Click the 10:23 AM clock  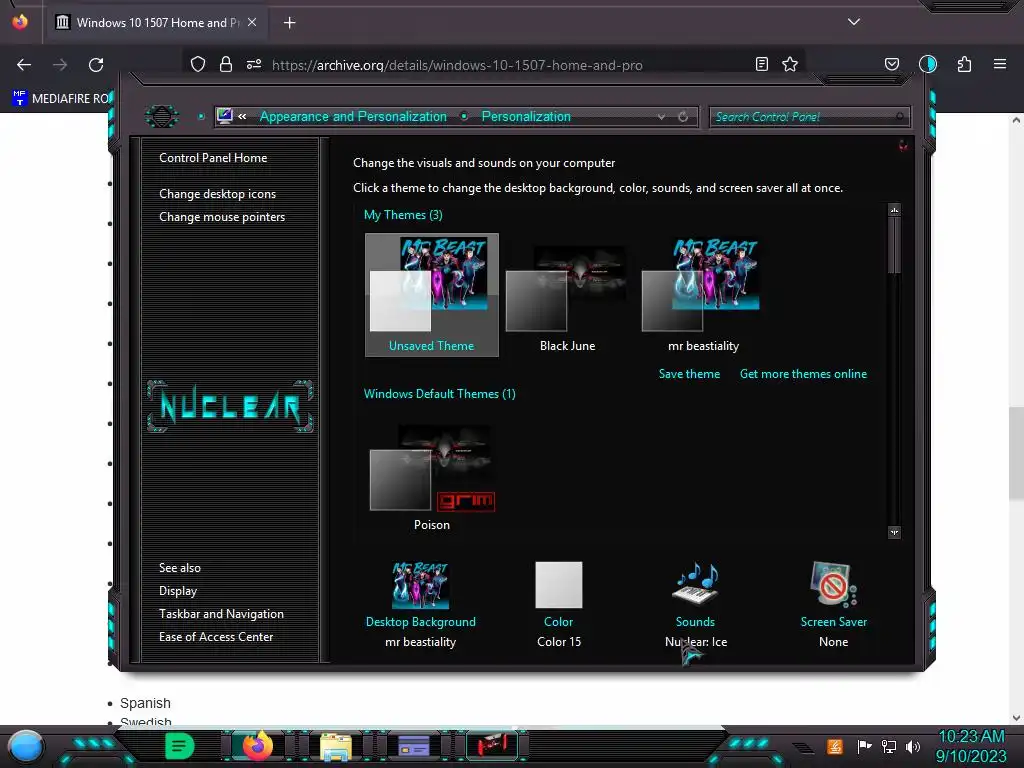click(971, 736)
